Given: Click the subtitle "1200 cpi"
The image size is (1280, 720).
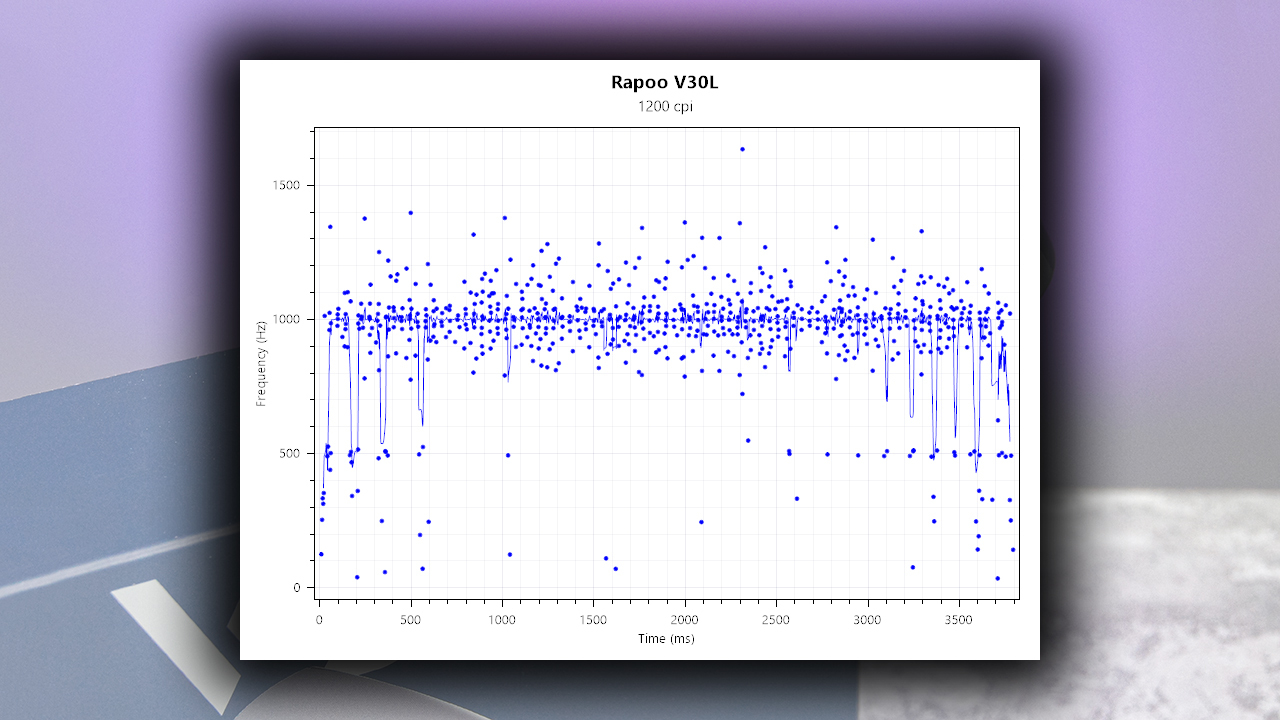Looking at the screenshot, I should point(665,107).
